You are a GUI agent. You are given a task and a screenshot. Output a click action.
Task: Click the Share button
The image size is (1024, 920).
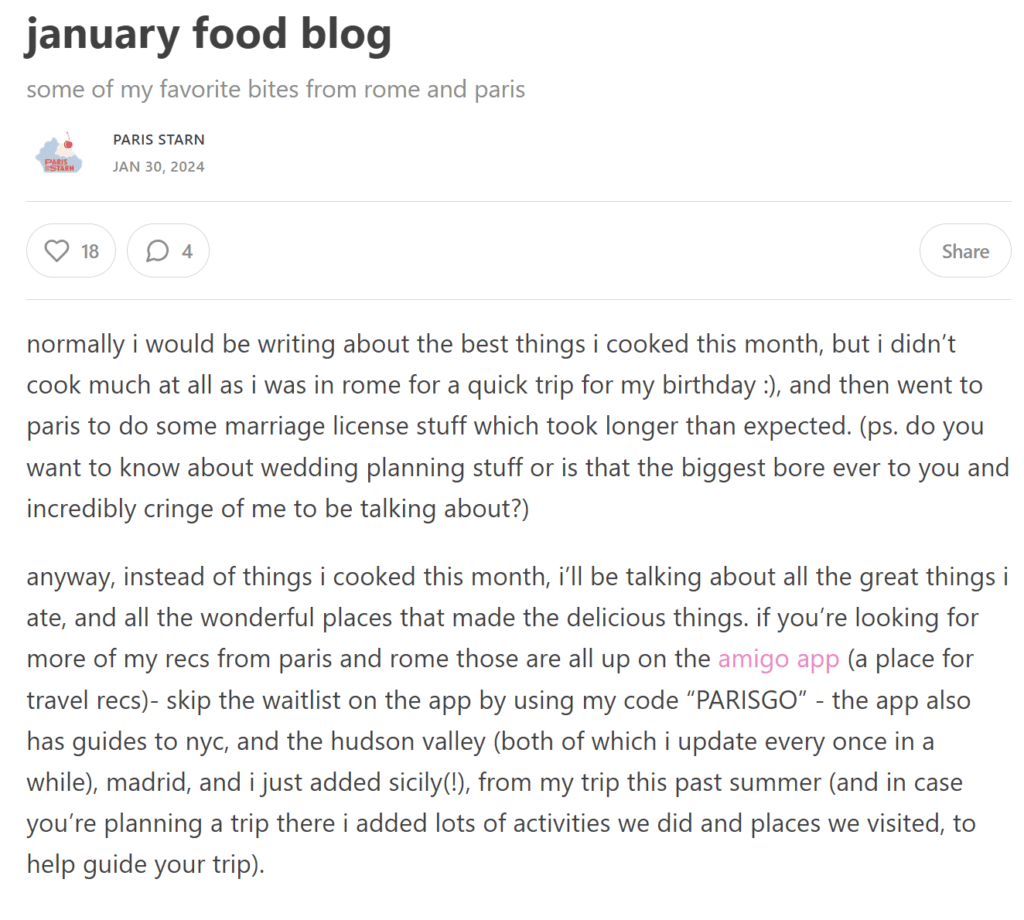(965, 251)
